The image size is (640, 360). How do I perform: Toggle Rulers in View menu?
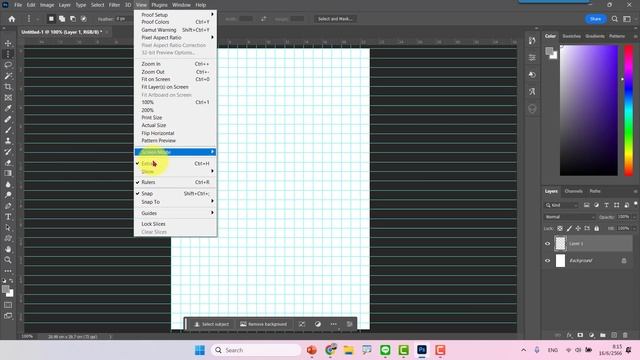[175, 182]
